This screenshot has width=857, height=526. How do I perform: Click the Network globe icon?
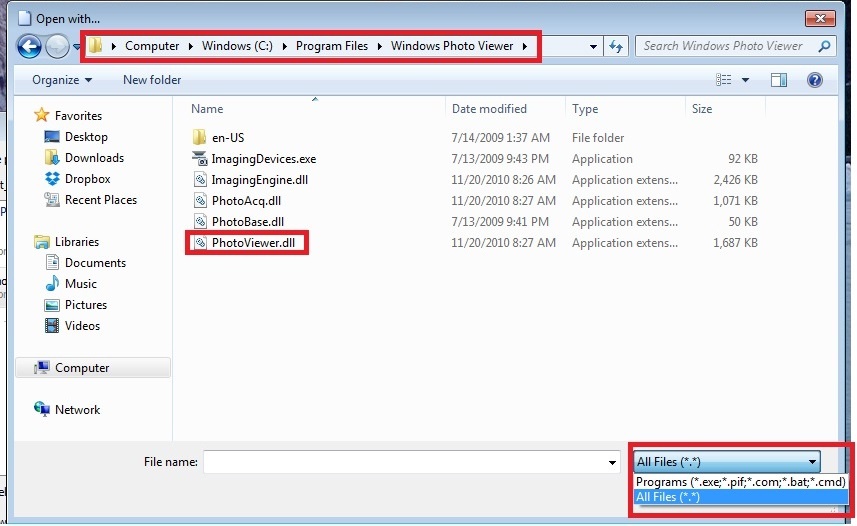(x=42, y=408)
